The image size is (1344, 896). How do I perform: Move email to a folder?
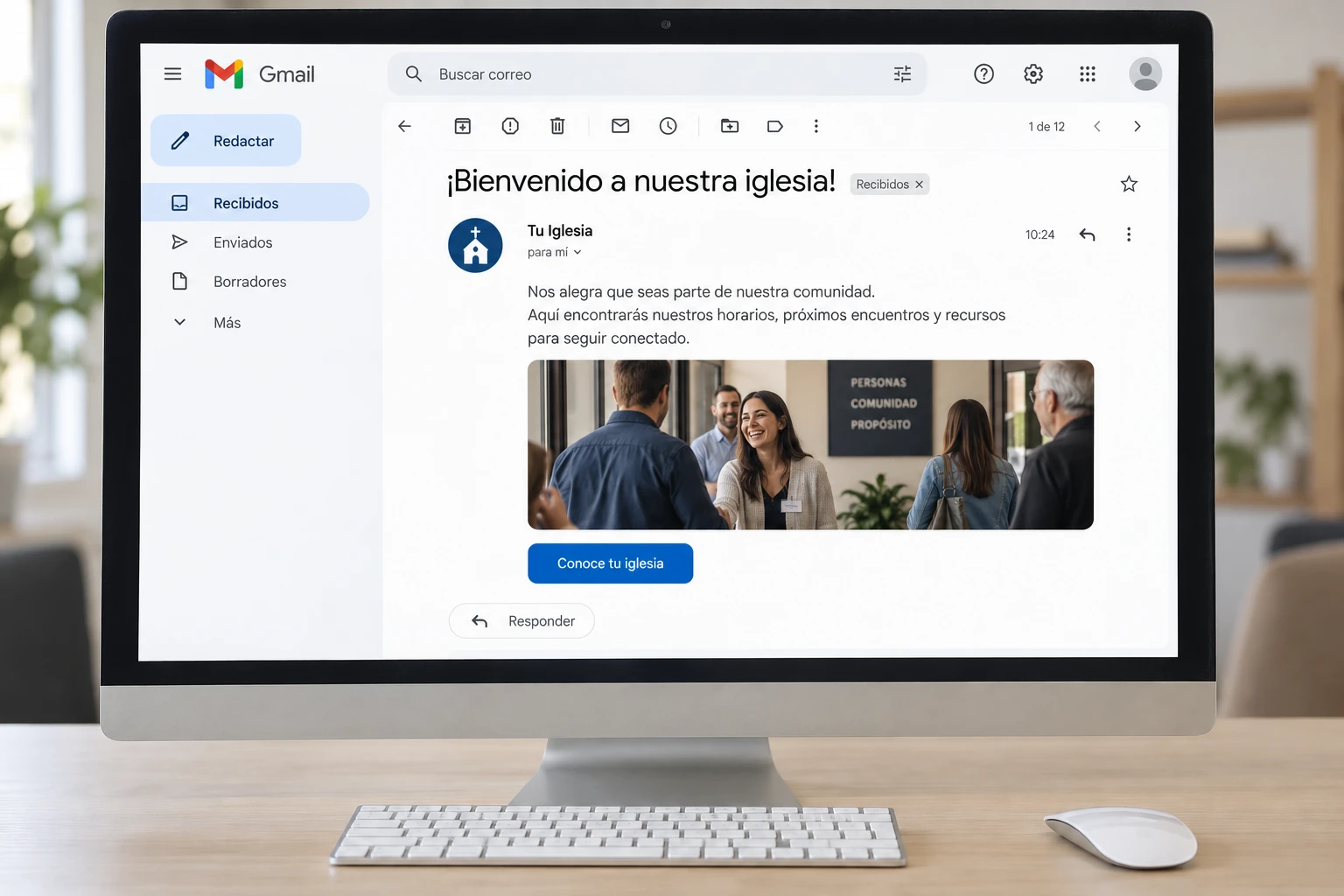(730, 126)
